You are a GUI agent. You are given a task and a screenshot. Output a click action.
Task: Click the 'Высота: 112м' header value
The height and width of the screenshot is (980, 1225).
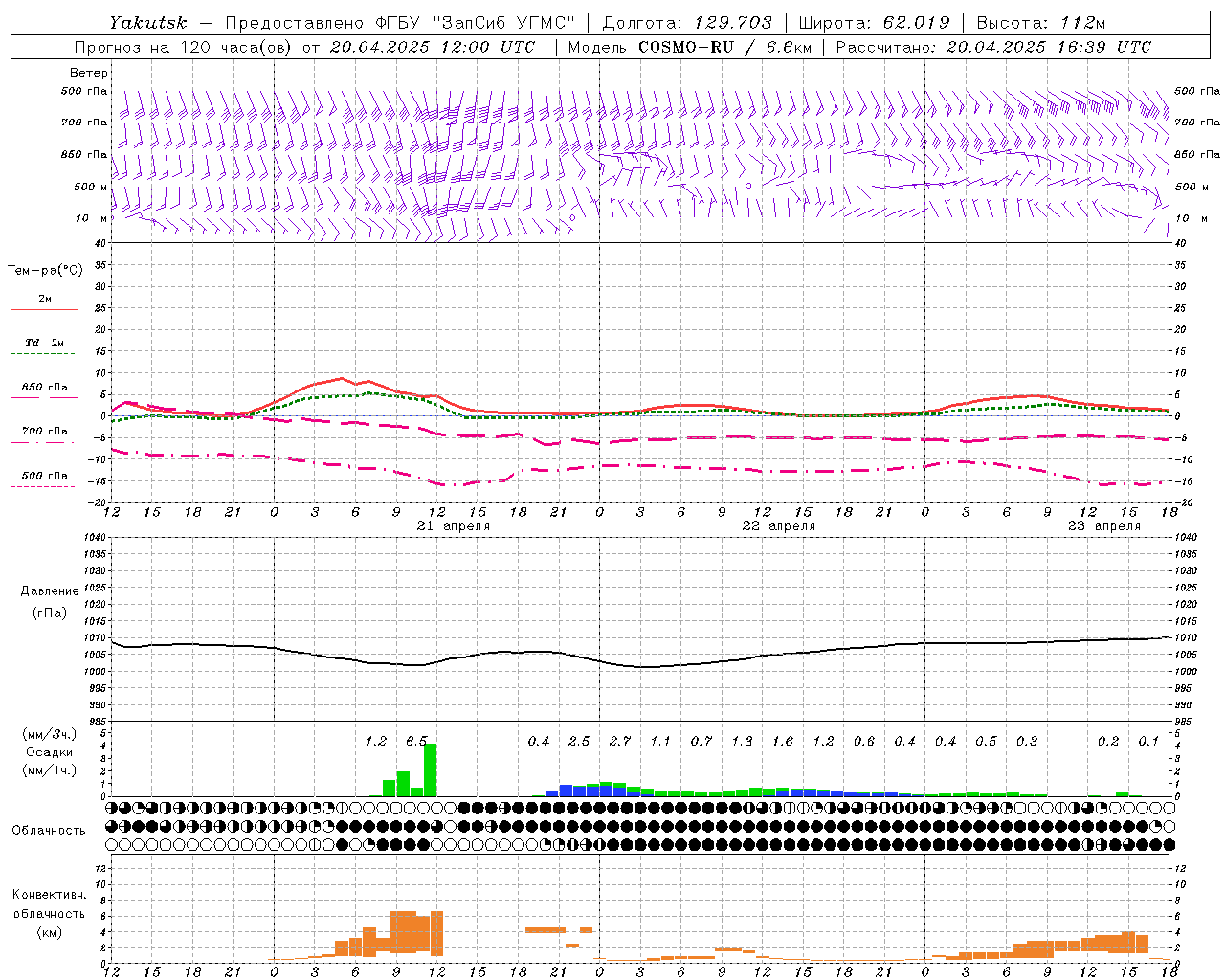click(1042, 23)
